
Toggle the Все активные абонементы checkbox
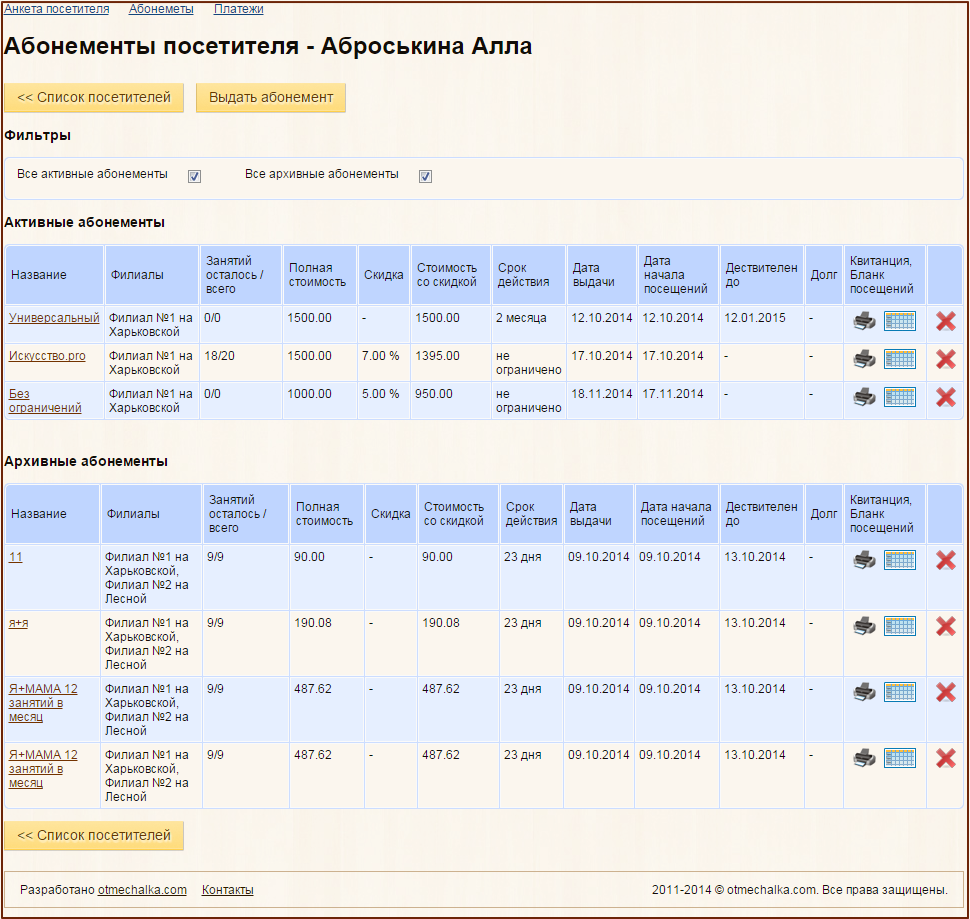pos(194,176)
